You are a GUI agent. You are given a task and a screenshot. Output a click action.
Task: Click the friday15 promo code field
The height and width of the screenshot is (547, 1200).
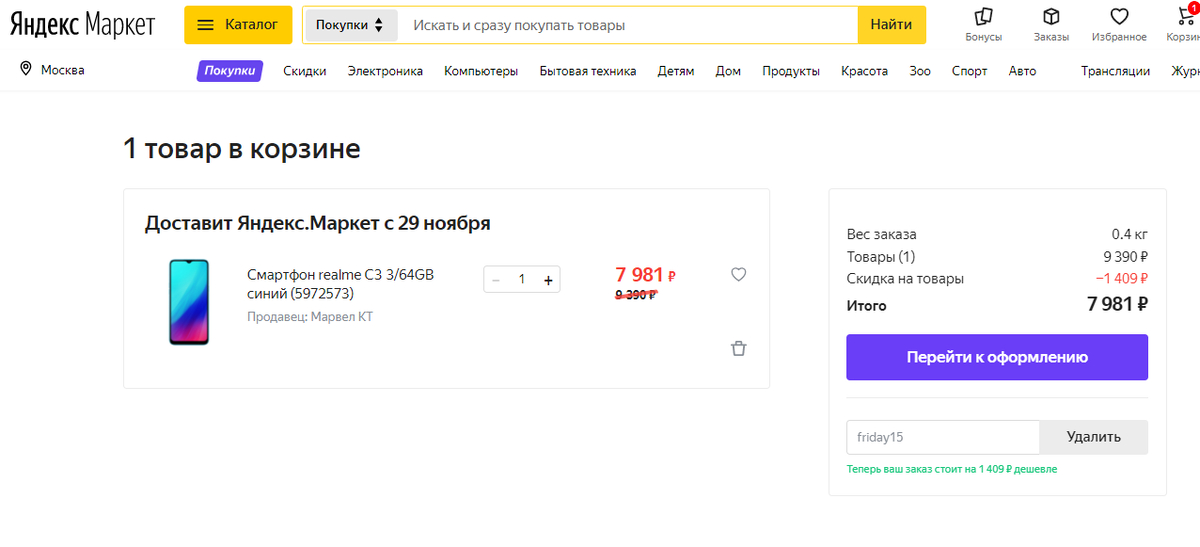click(x=943, y=437)
